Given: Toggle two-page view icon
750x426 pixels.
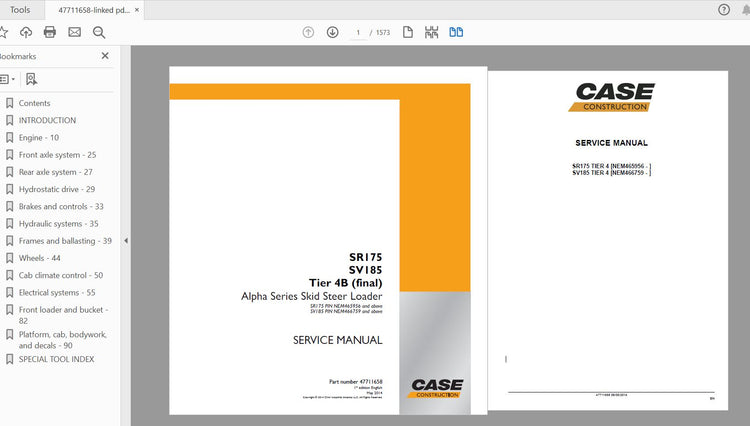Looking at the screenshot, I should click(456, 32).
